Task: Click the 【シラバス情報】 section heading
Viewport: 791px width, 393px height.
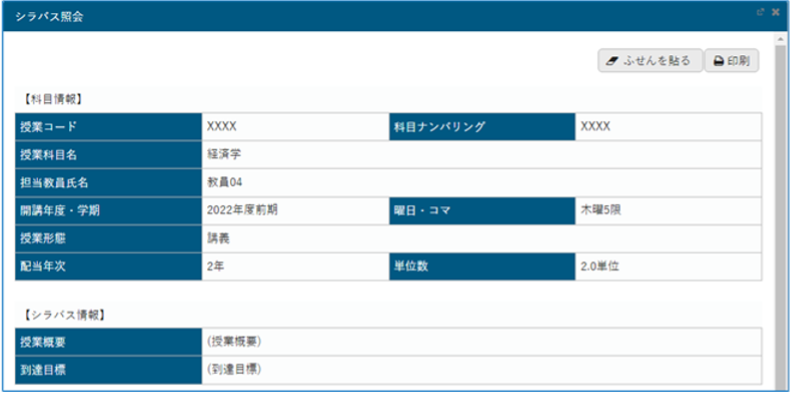Action: 64,315
